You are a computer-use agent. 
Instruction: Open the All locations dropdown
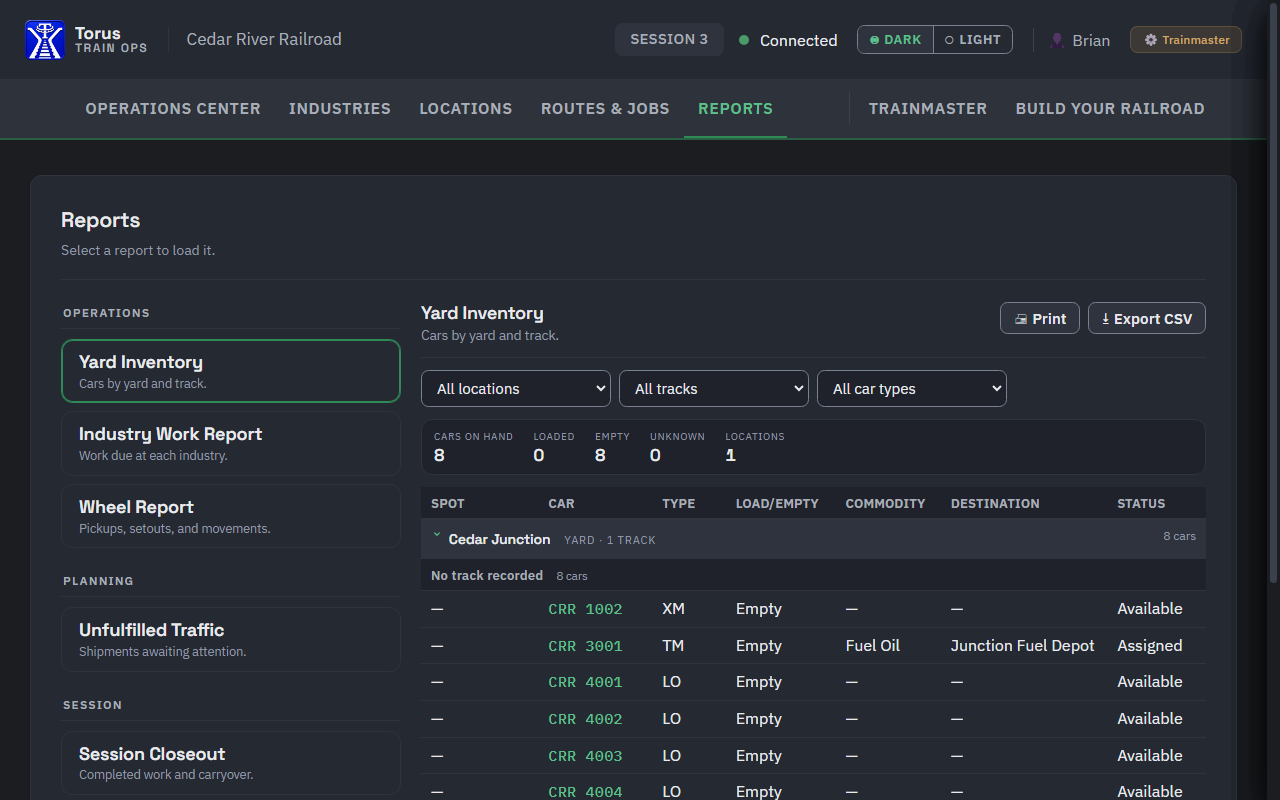(516, 389)
